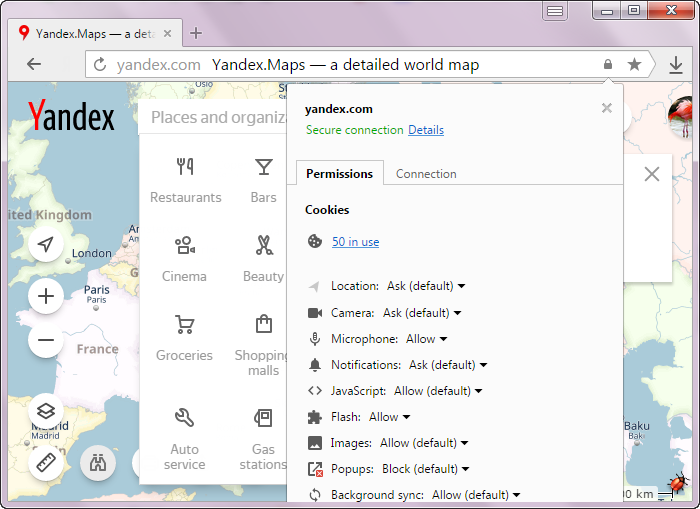Image resolution: width=700 pixels, height=509 pixels.
Task: Click the Secure connection text
Action: [x=354, y=130]
